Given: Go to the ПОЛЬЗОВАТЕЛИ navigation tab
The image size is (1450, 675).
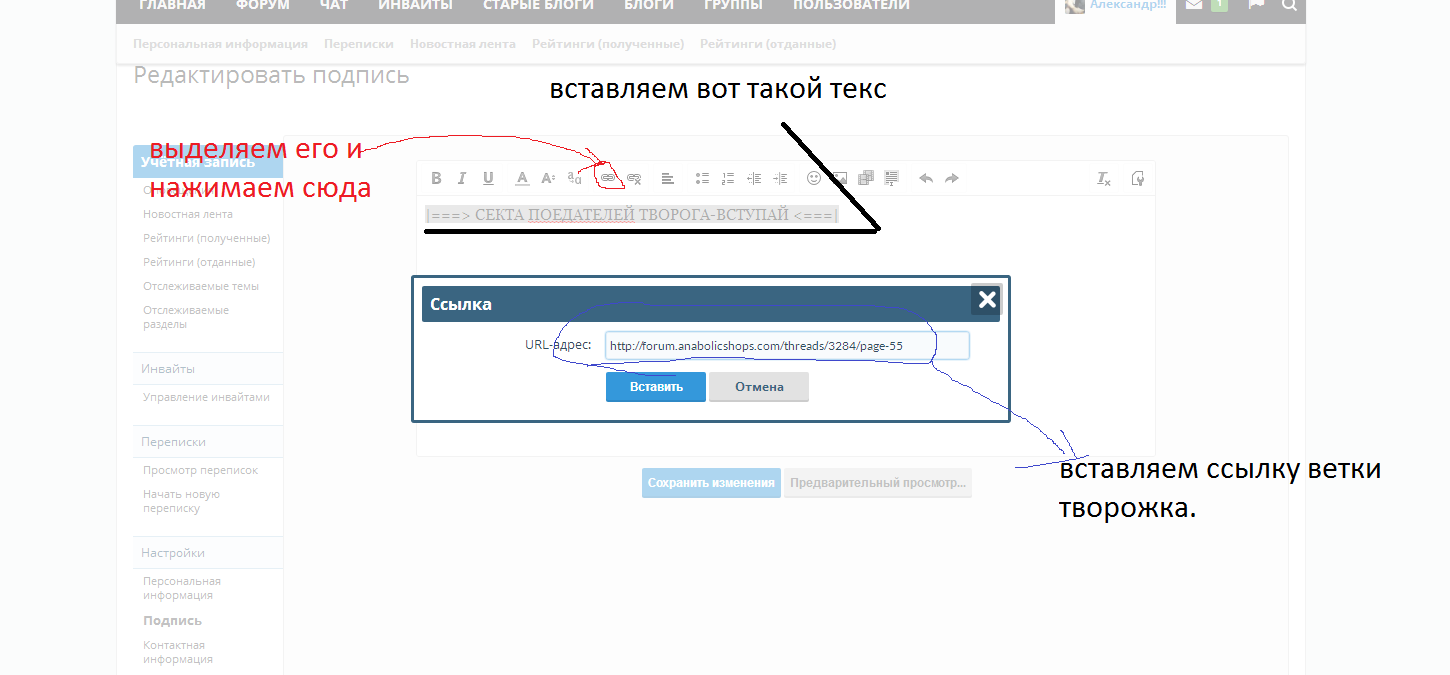Looking at the screenshot, I should tap(851, 6).
